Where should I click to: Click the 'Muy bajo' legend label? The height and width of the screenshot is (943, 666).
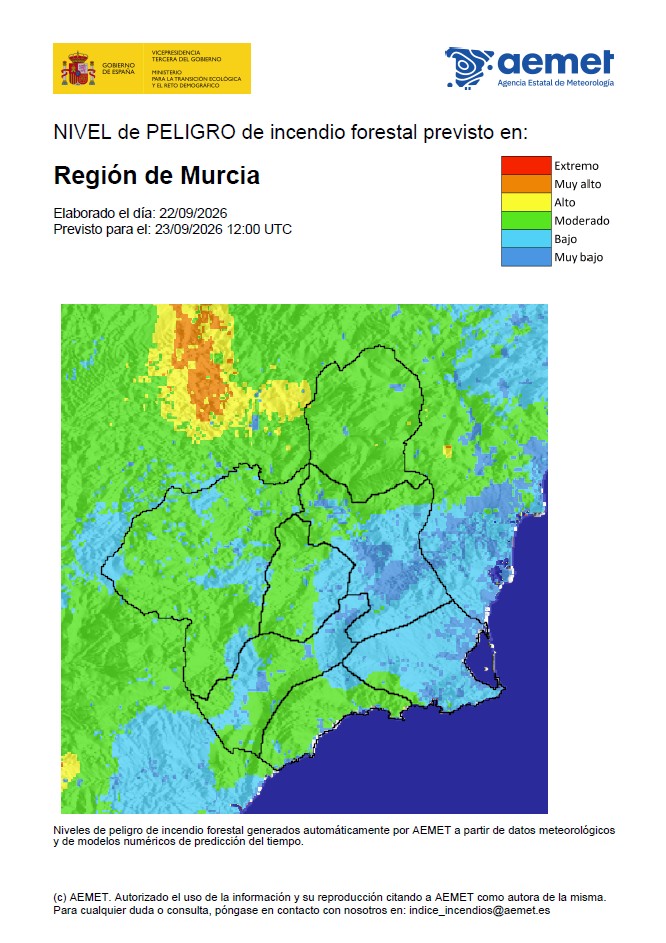click(578, 257)
